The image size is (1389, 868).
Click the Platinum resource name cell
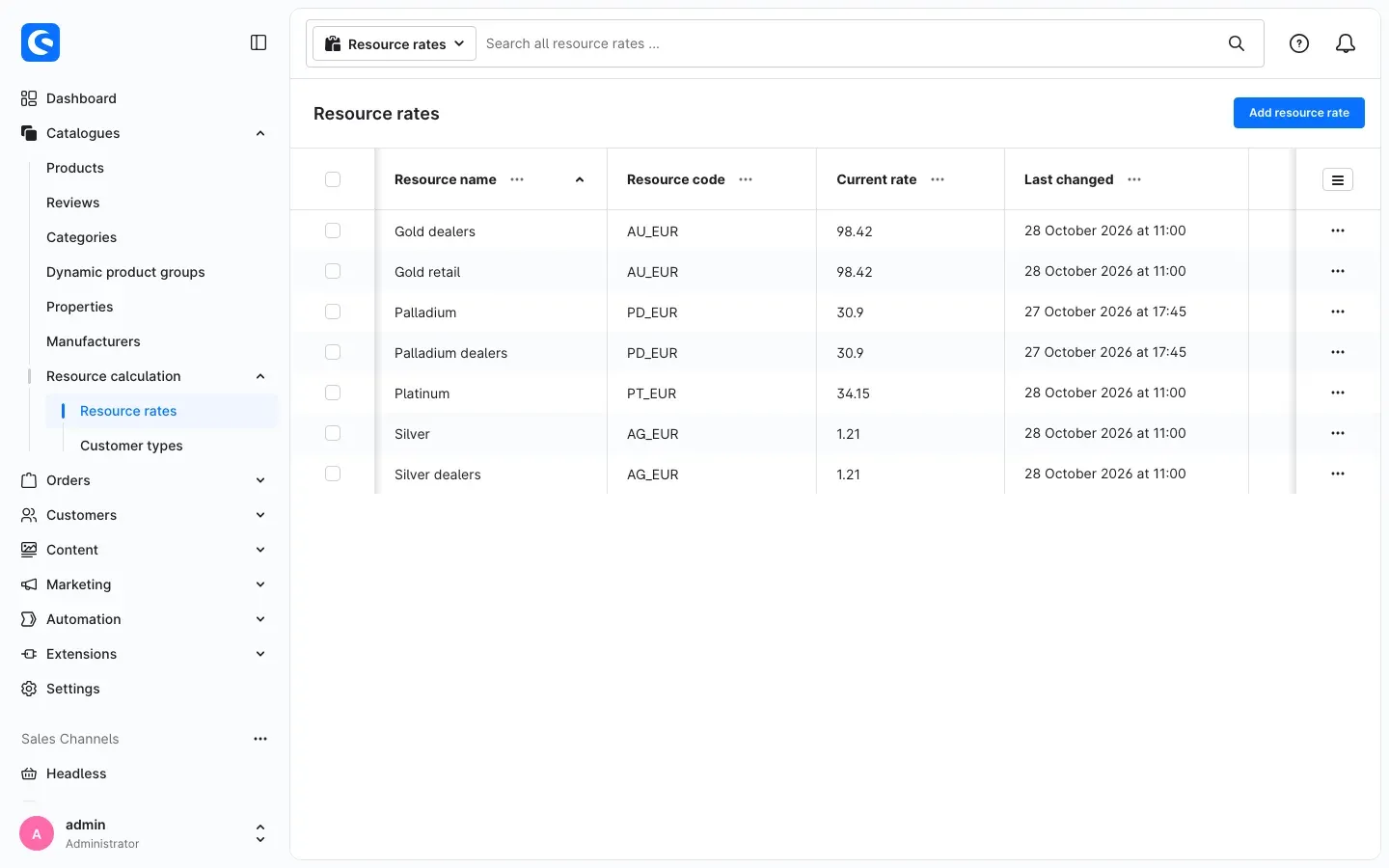[422, 393]
